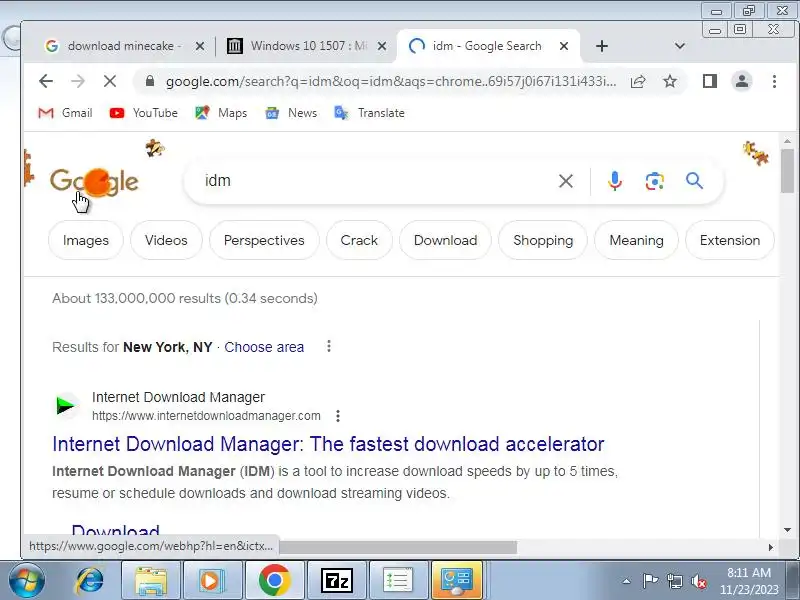Open the Windows Start menu
The width and height of the screenshot is (800, 600).
tap(27, 581)
